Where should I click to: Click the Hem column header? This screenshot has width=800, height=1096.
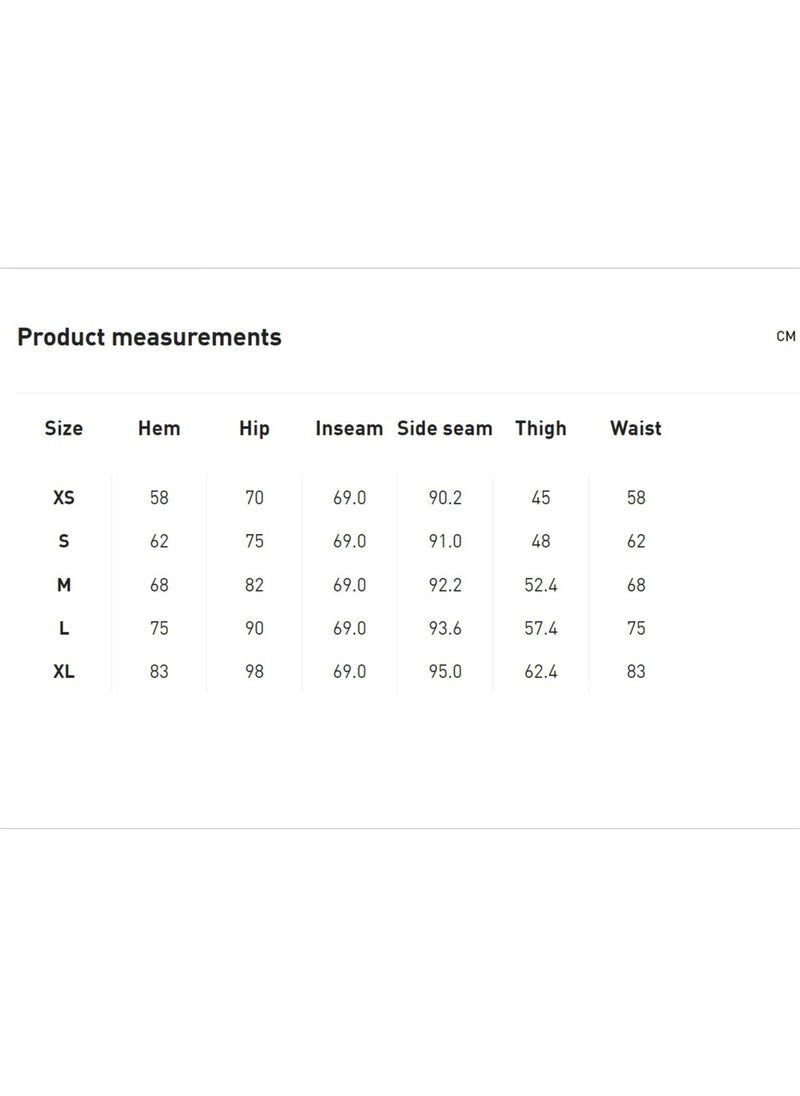click(x=159, y=428)
